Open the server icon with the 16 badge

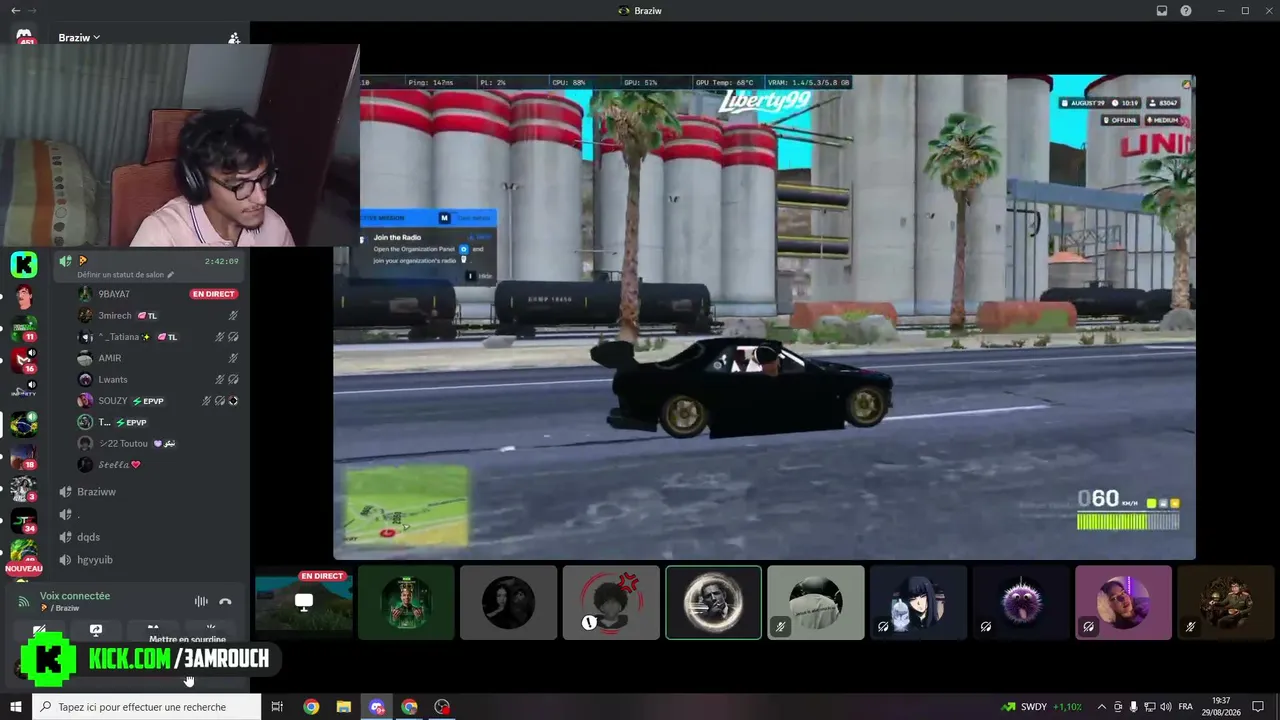point(24,360)
